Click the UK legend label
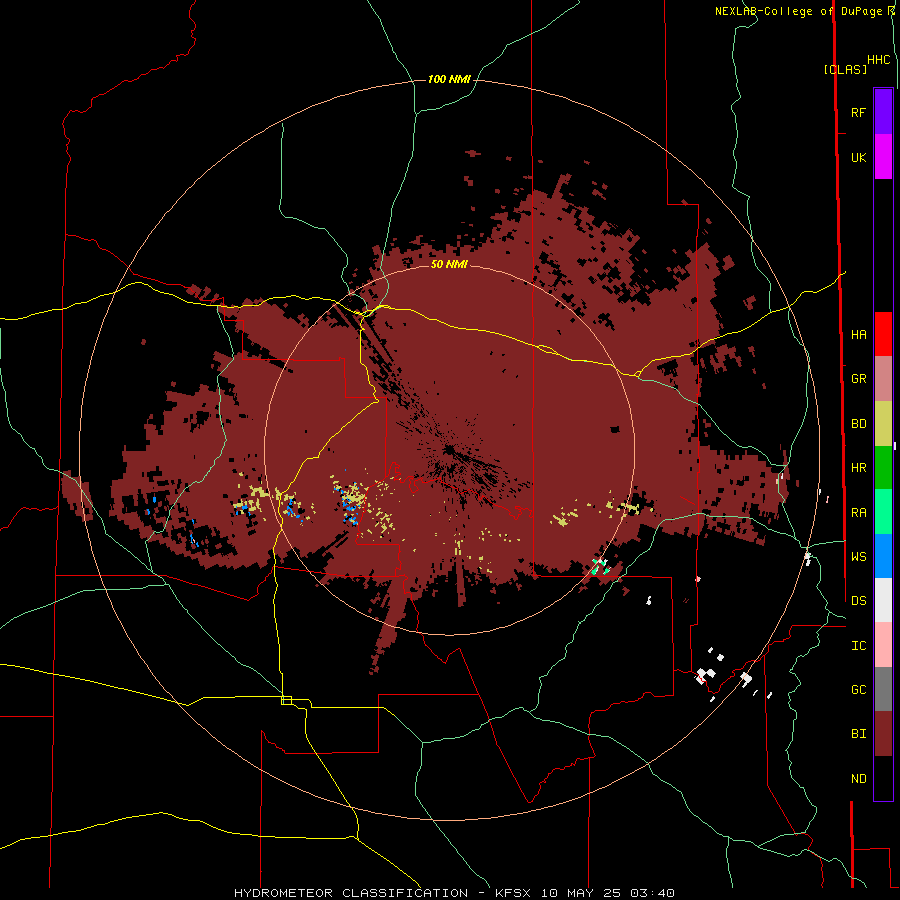Image resolution: width=900 pixels, height=900 pixels. click(859, 157)
